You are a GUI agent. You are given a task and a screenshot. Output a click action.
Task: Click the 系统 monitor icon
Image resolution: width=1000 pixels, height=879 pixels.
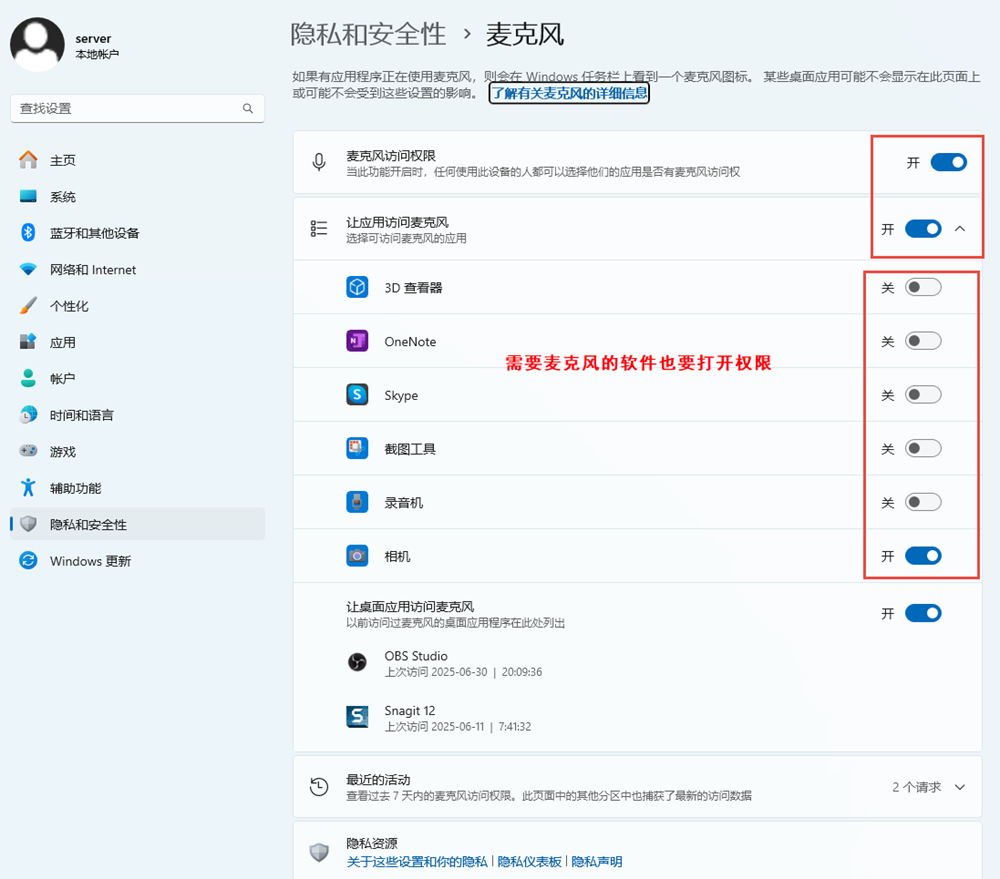(x=28, y=196)
